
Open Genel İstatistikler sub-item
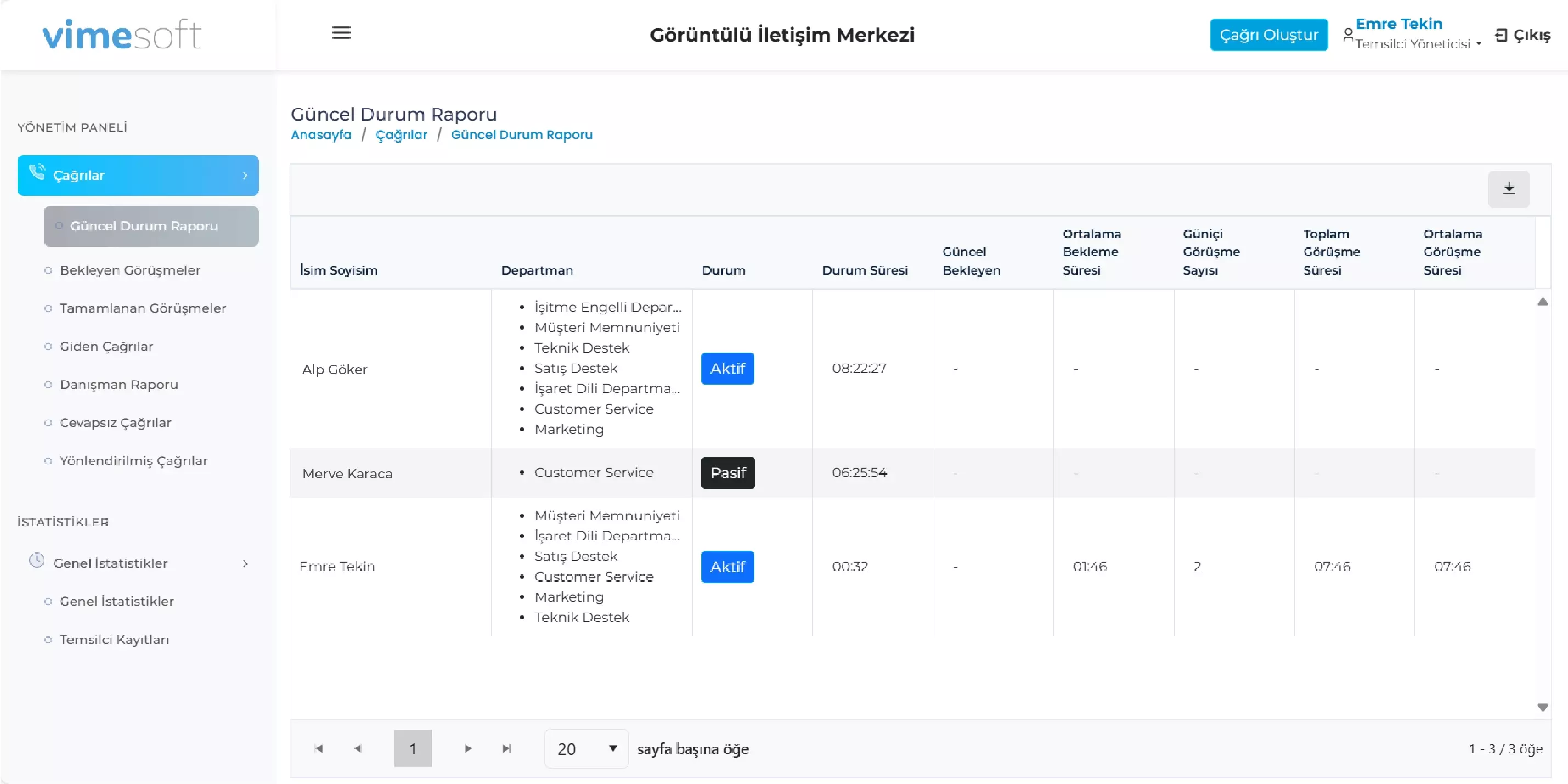coord(116,601)
